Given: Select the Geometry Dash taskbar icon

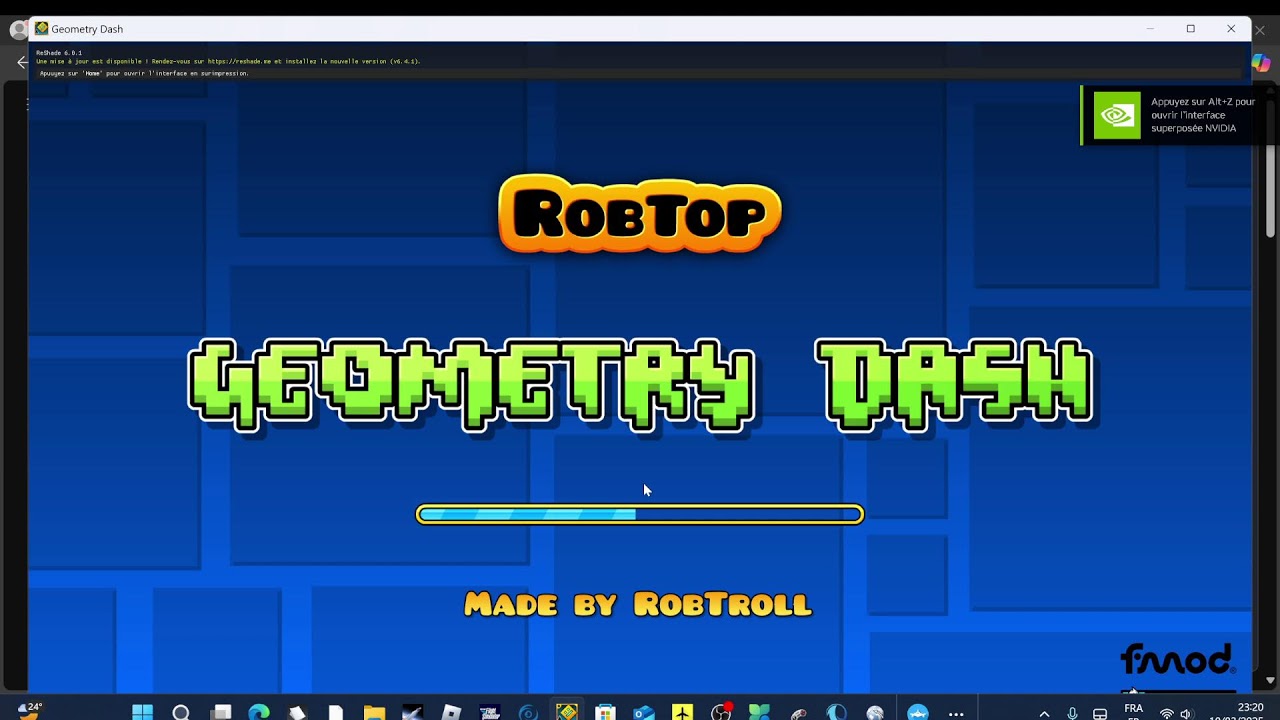Looking at the screenshot, I should [x=567, y=712].
